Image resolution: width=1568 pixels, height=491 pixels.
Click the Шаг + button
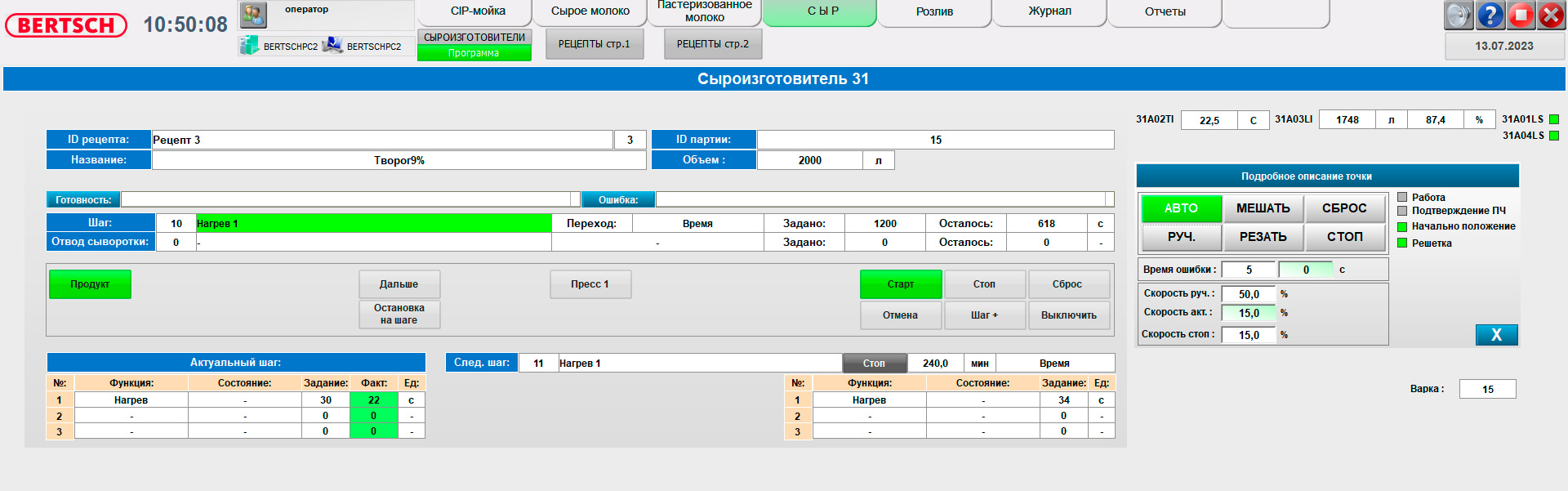[985, 315]
